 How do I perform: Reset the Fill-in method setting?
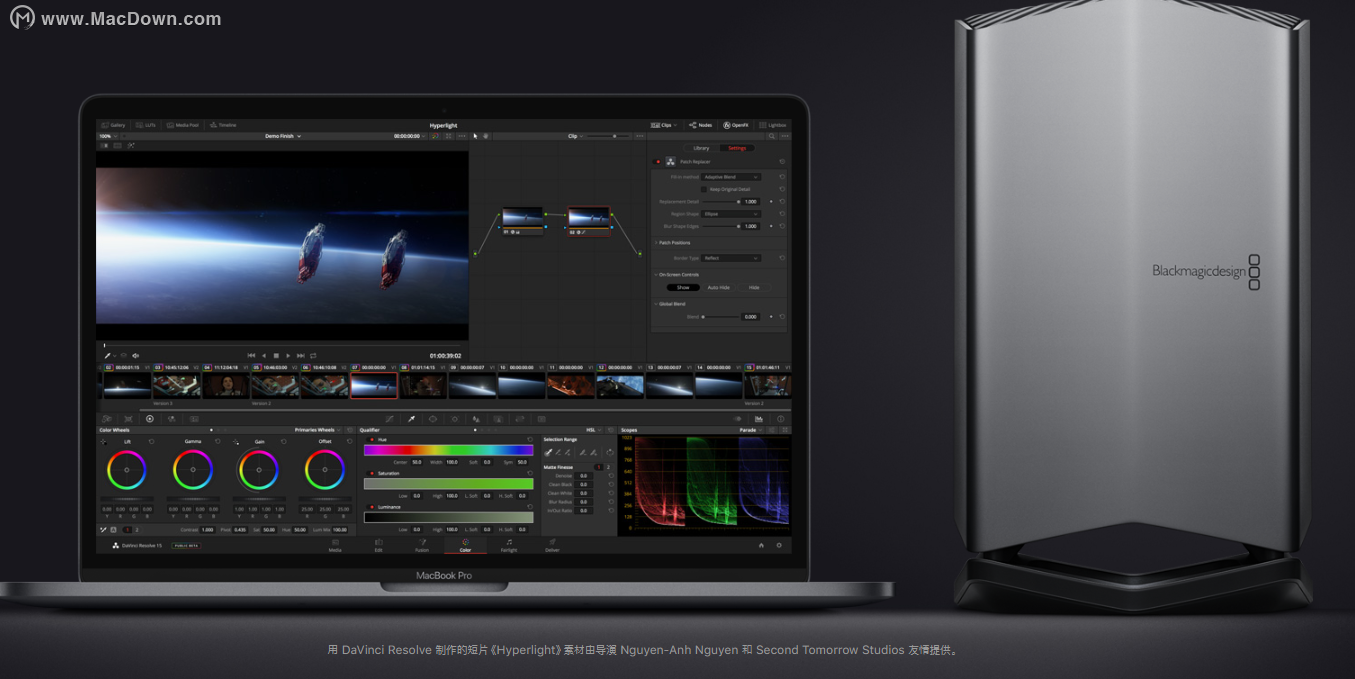[x=782, y=177]
